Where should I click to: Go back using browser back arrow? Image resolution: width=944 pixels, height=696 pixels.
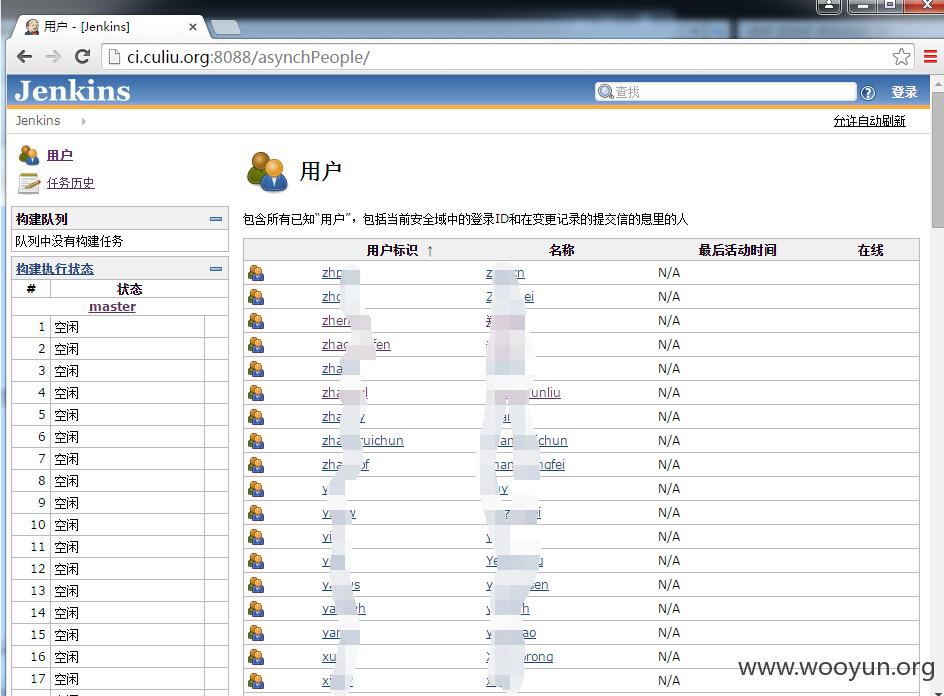(x=25, y=57)
